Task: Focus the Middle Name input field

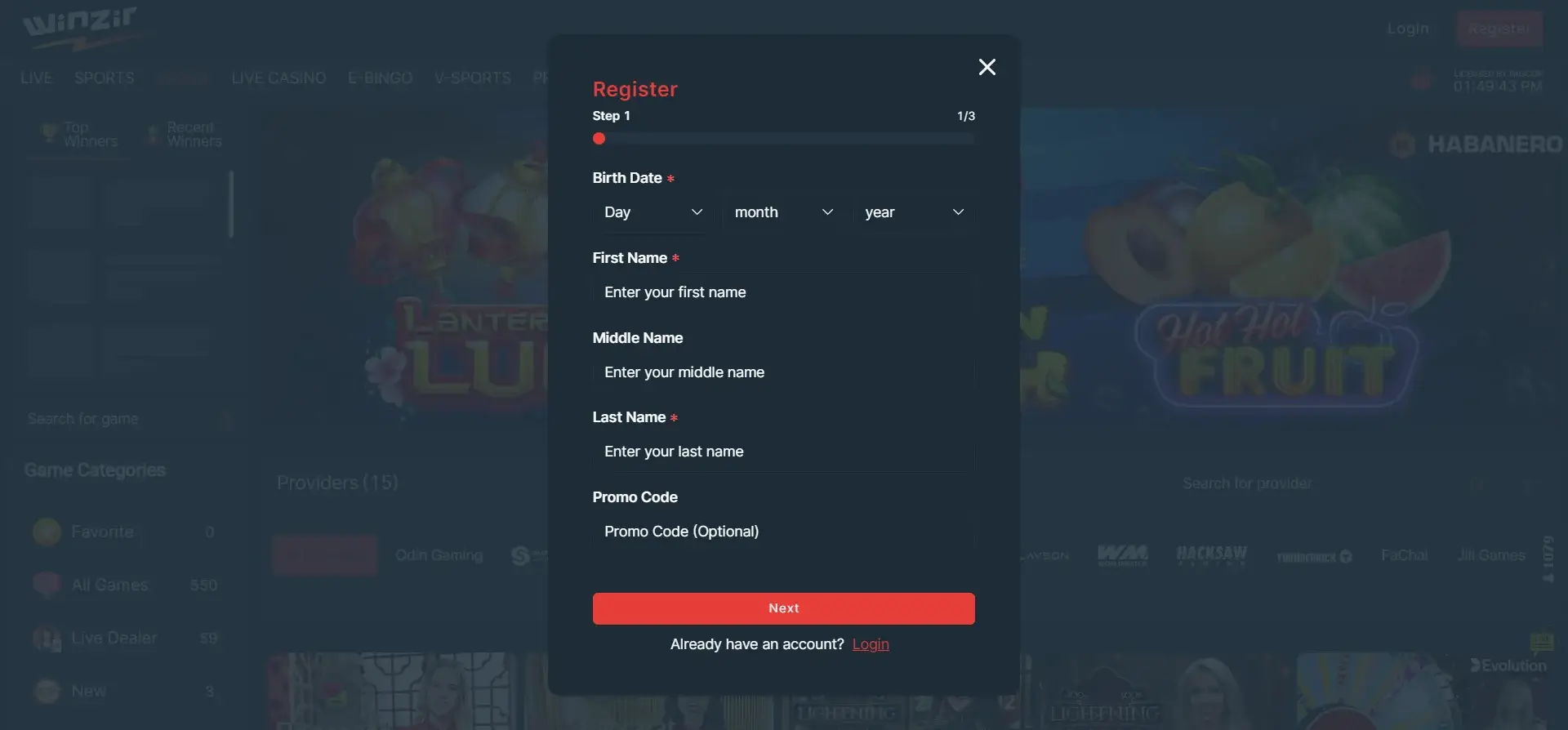Action: pyautogui.click(x=783, y=372)
